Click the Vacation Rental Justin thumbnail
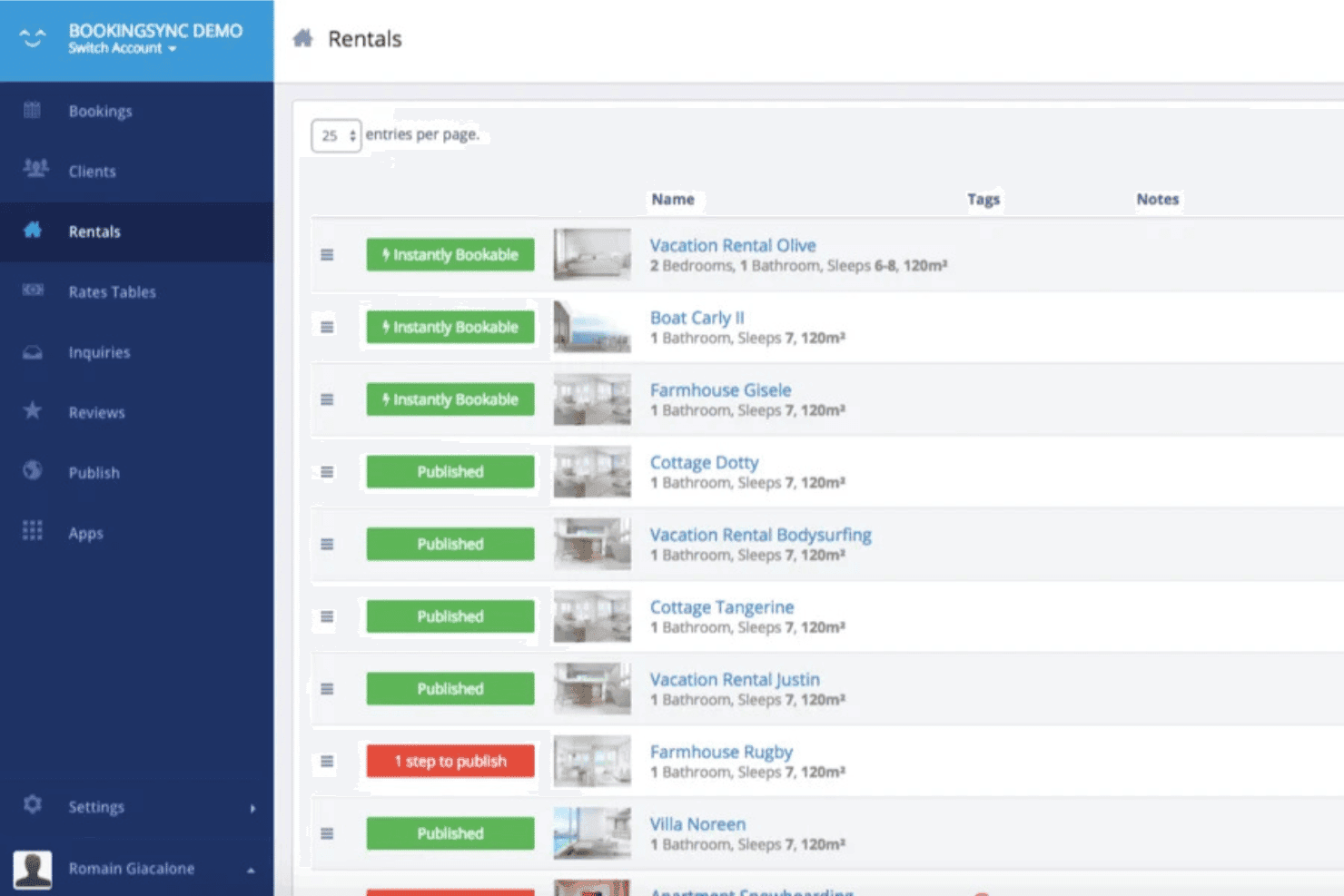The height and width of the screenshot is (896, 1344). (592, 688)
